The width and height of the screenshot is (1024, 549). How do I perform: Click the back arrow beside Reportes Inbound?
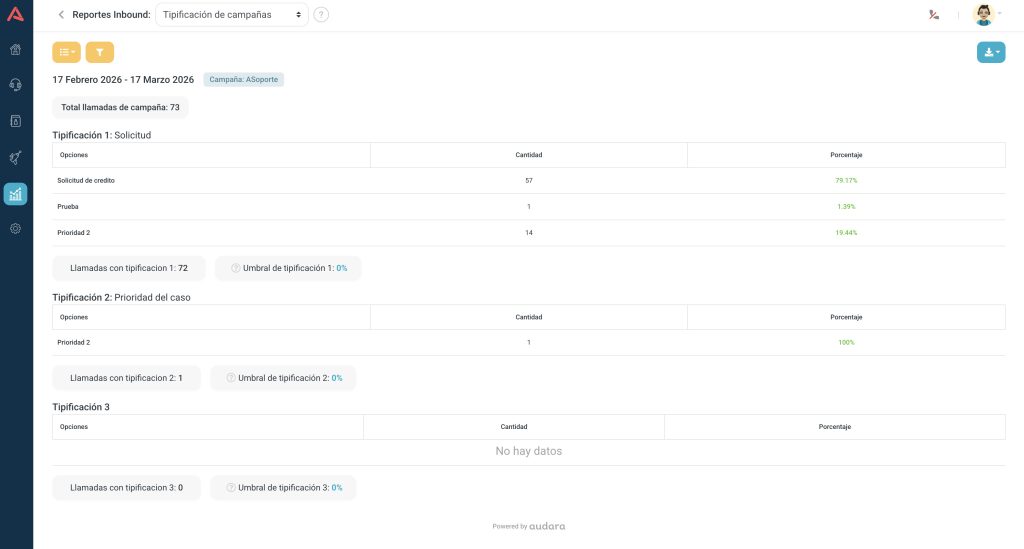point(61,15)
